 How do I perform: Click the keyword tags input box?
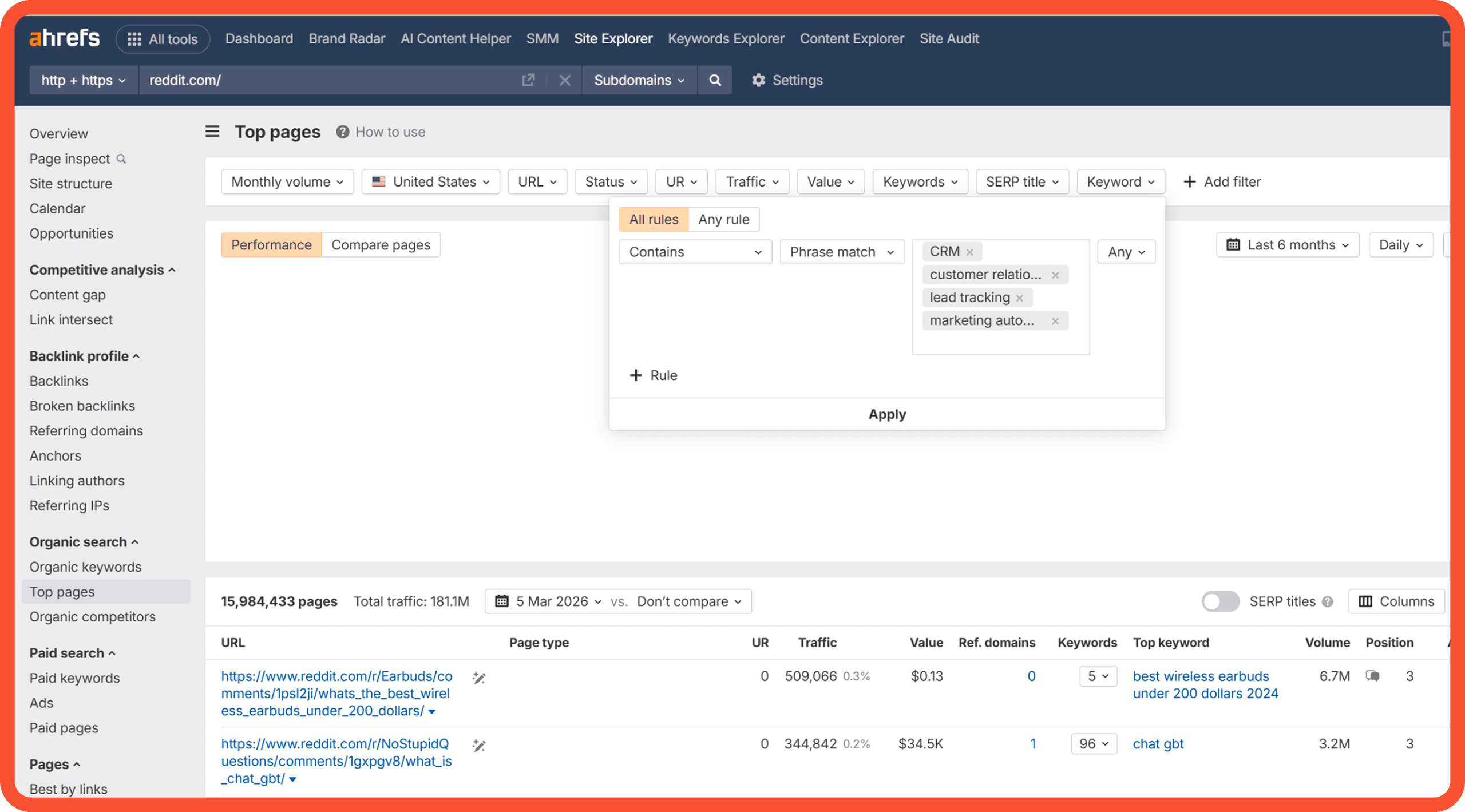pyautogui.click(x=1000, y=297)
